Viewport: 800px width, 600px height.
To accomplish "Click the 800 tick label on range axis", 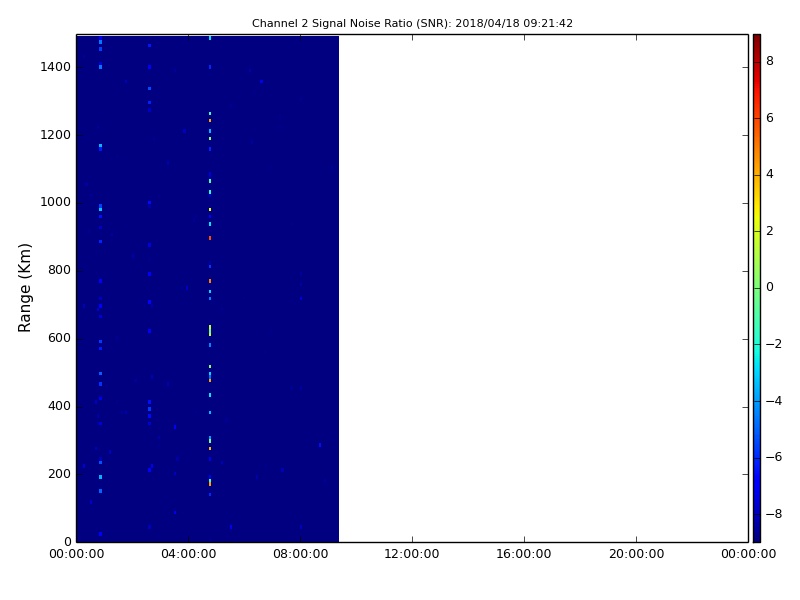I will (59, 270).
